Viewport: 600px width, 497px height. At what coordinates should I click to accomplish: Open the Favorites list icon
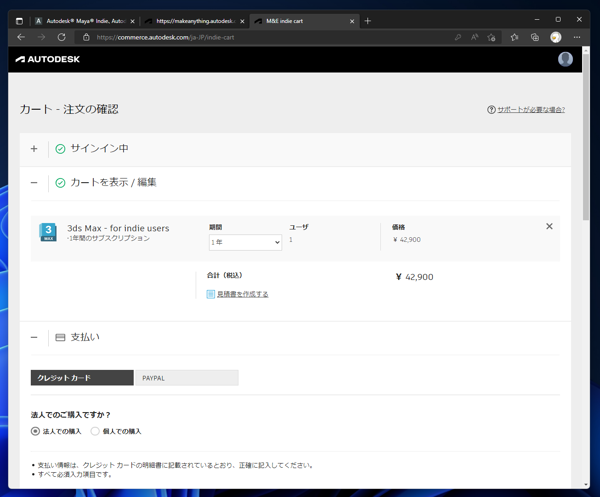(x=514, y=37)
